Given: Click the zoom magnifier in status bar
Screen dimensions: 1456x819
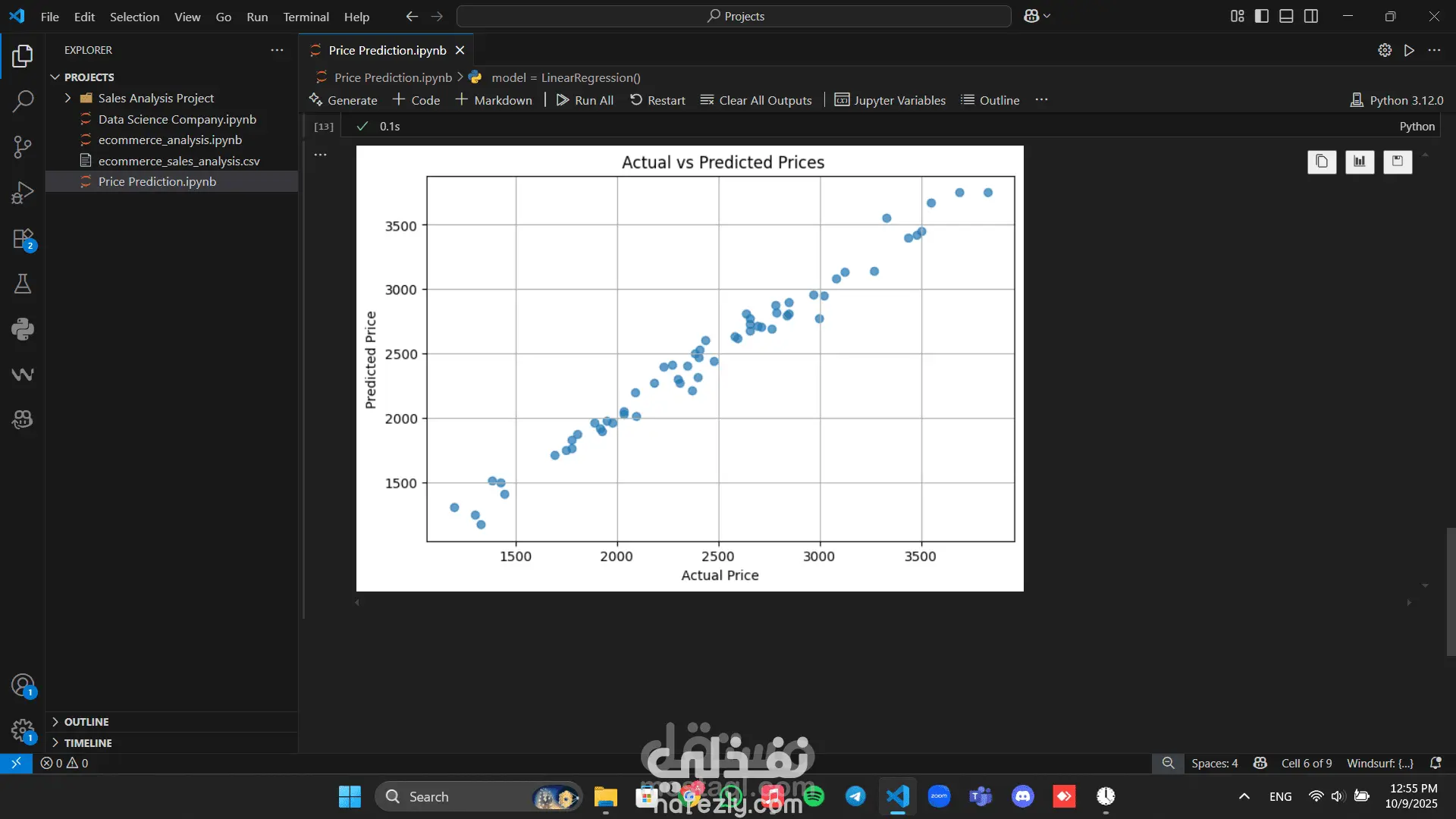Looking at the screenshot, I should click(1169, 763).
